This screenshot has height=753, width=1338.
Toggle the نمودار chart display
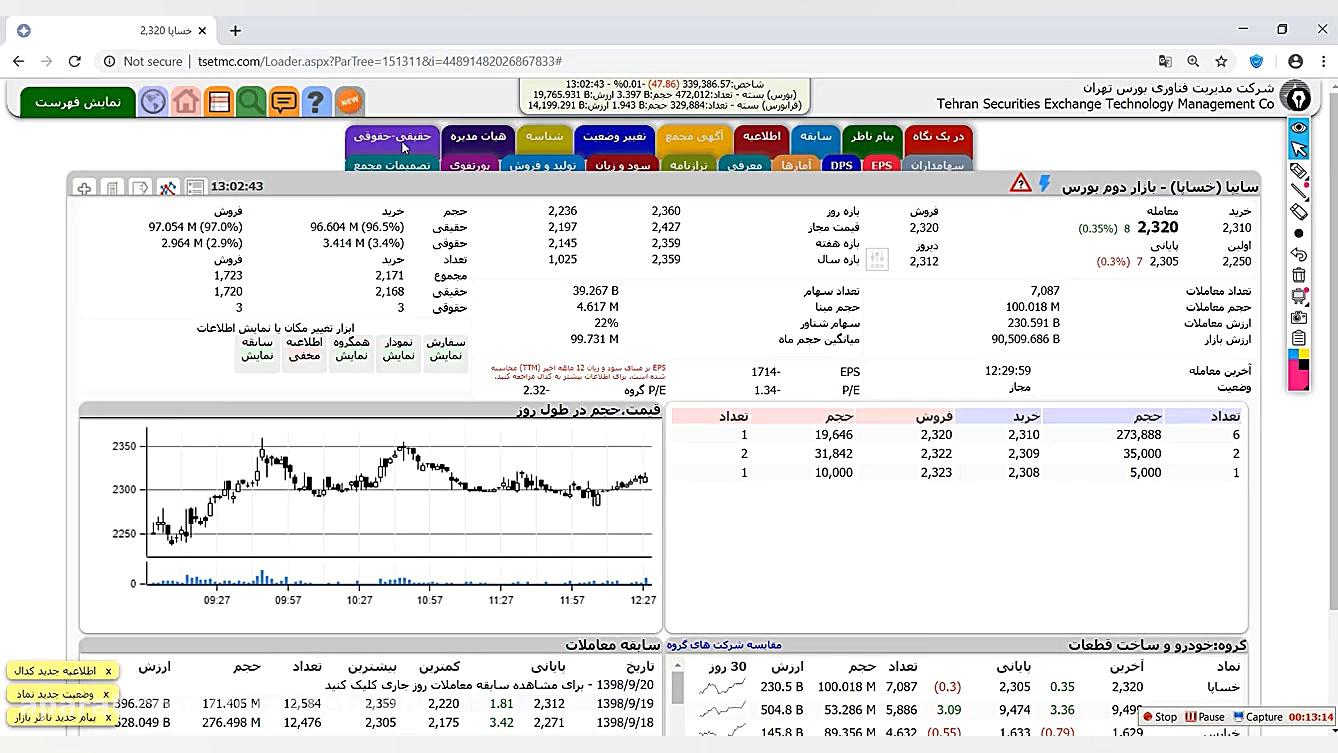pyautogui.click(x=398, y=349)
